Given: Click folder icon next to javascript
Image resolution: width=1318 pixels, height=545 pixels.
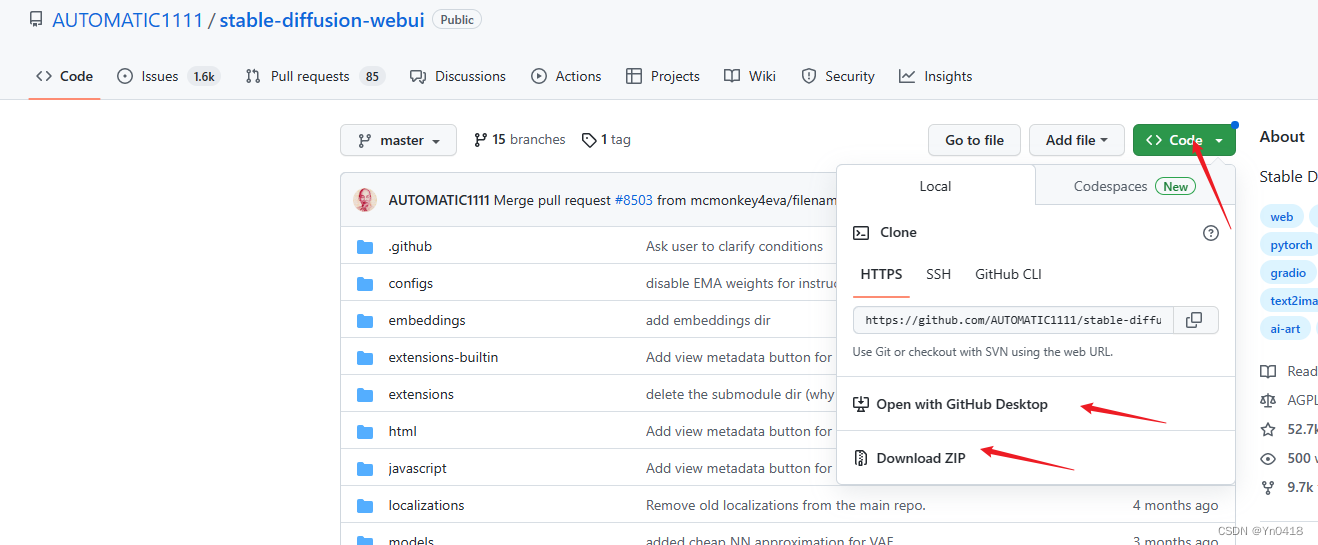Looking at the screenshot, I should [365, 468].
